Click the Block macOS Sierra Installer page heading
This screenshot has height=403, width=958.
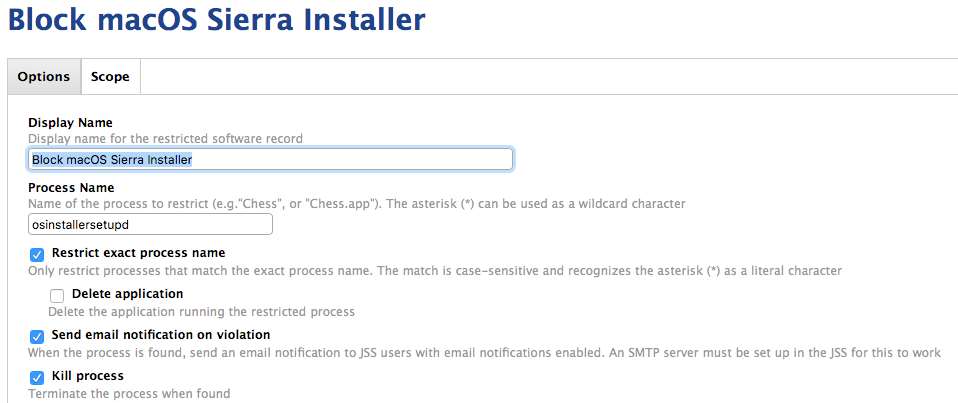tap(217, 20)
